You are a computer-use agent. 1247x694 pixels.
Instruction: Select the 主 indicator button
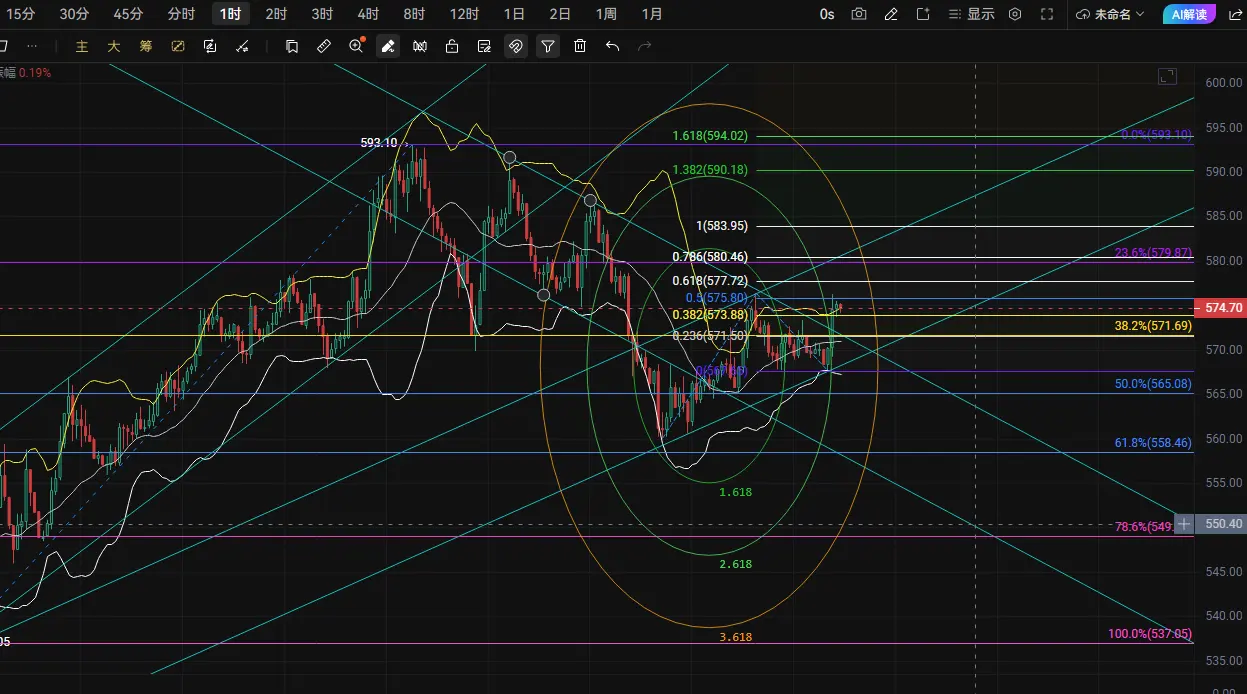[82, 46]
